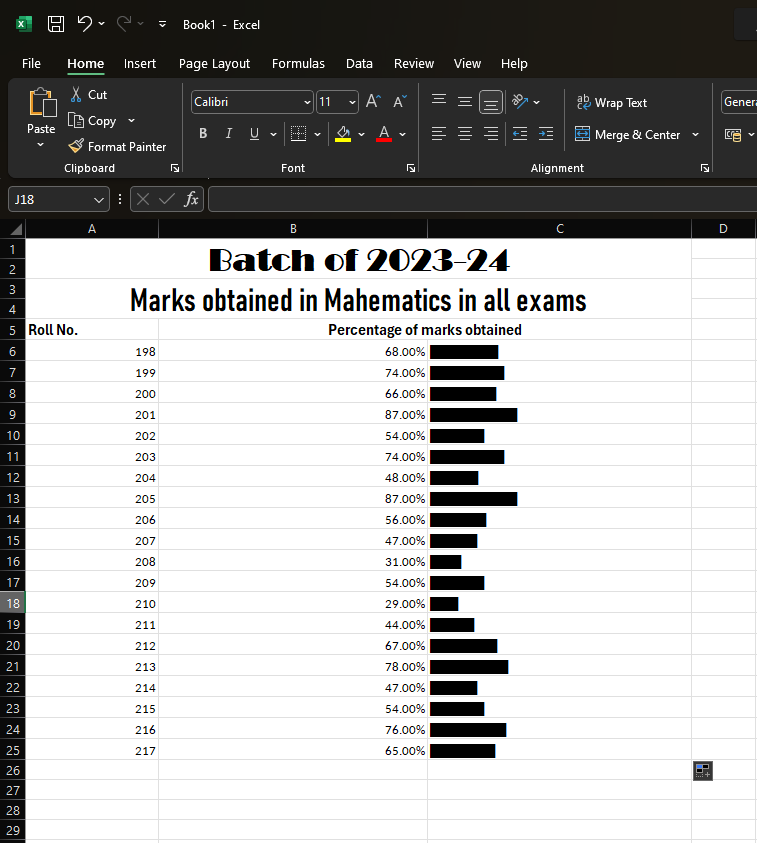Select column B header
This screenshot has height=843, width=757.
[293, 228]
